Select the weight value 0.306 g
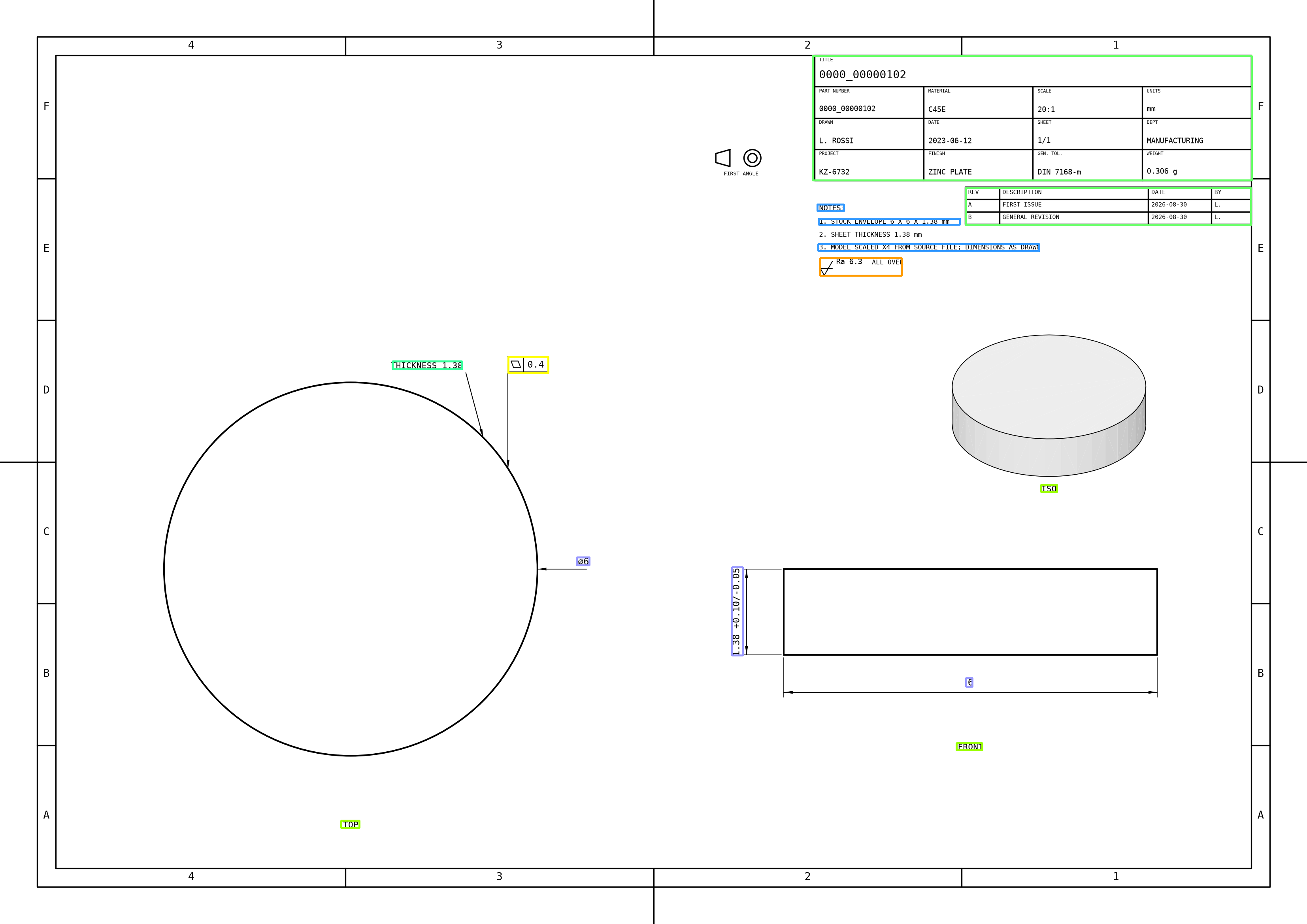Image resolution: width=1307 pixels, height=924 pixels. [1162, 172]
